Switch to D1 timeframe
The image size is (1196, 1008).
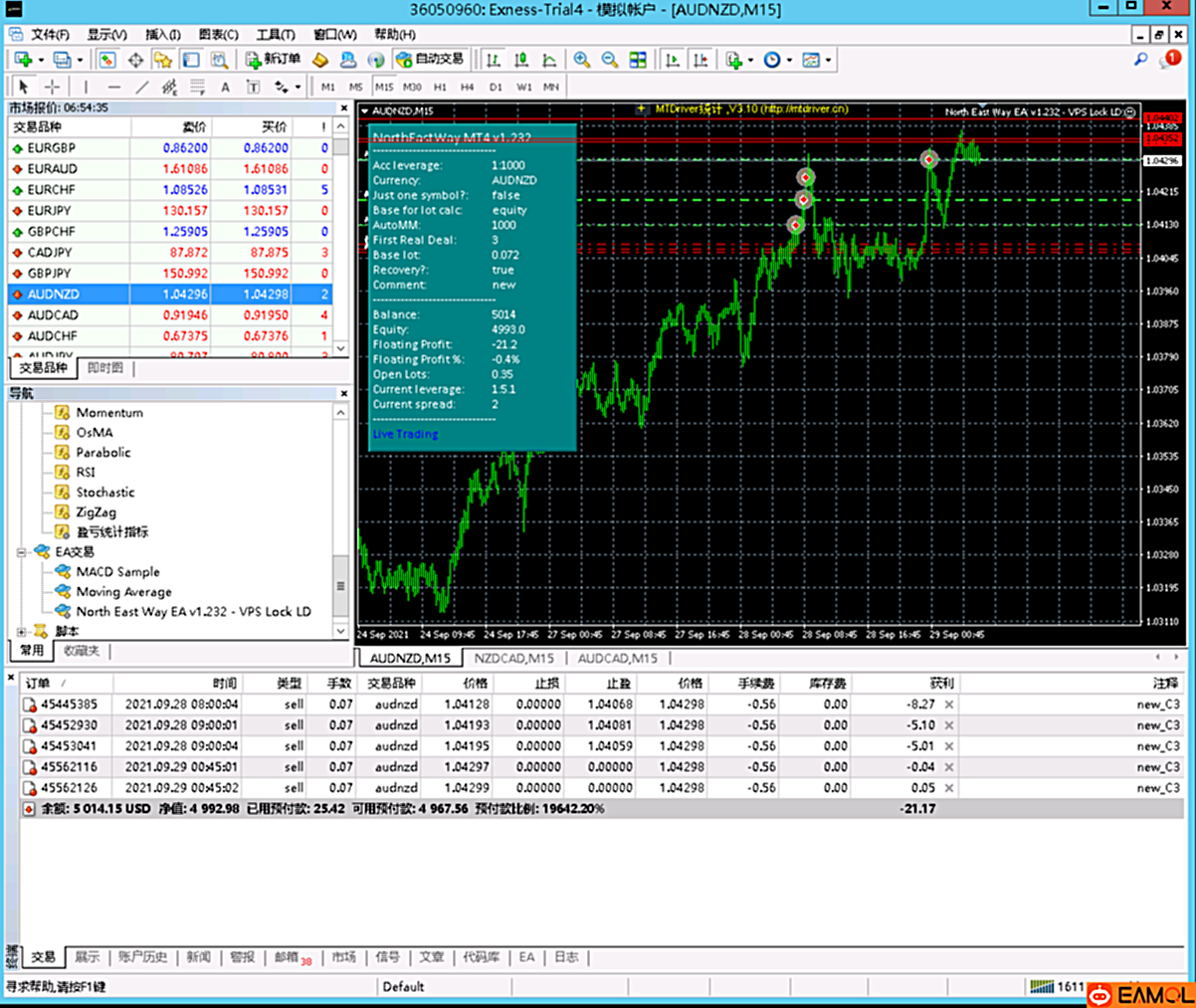point(496,87)
